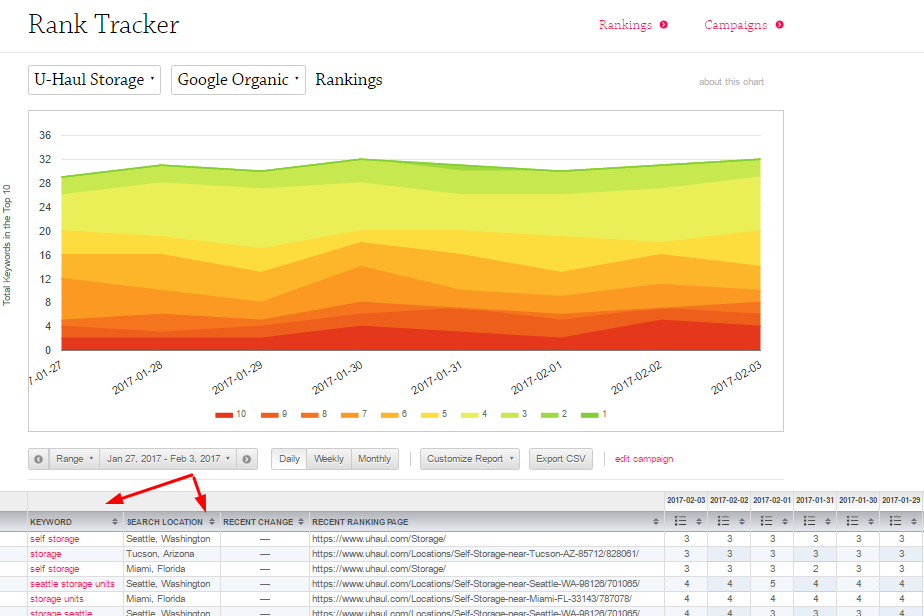This screenshot has width=924, height=616.
Task: Click list icon under 2017-02-02 column
Action: tap(723, 521)
